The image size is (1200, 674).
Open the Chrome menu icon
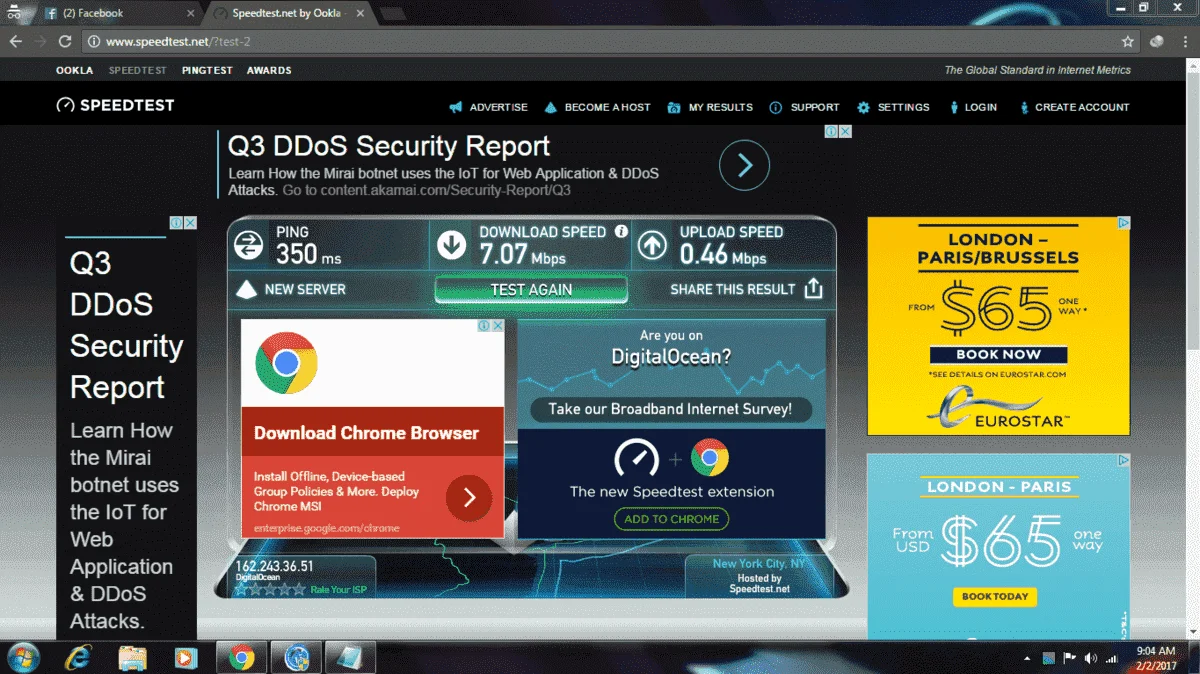point(1183,42)
